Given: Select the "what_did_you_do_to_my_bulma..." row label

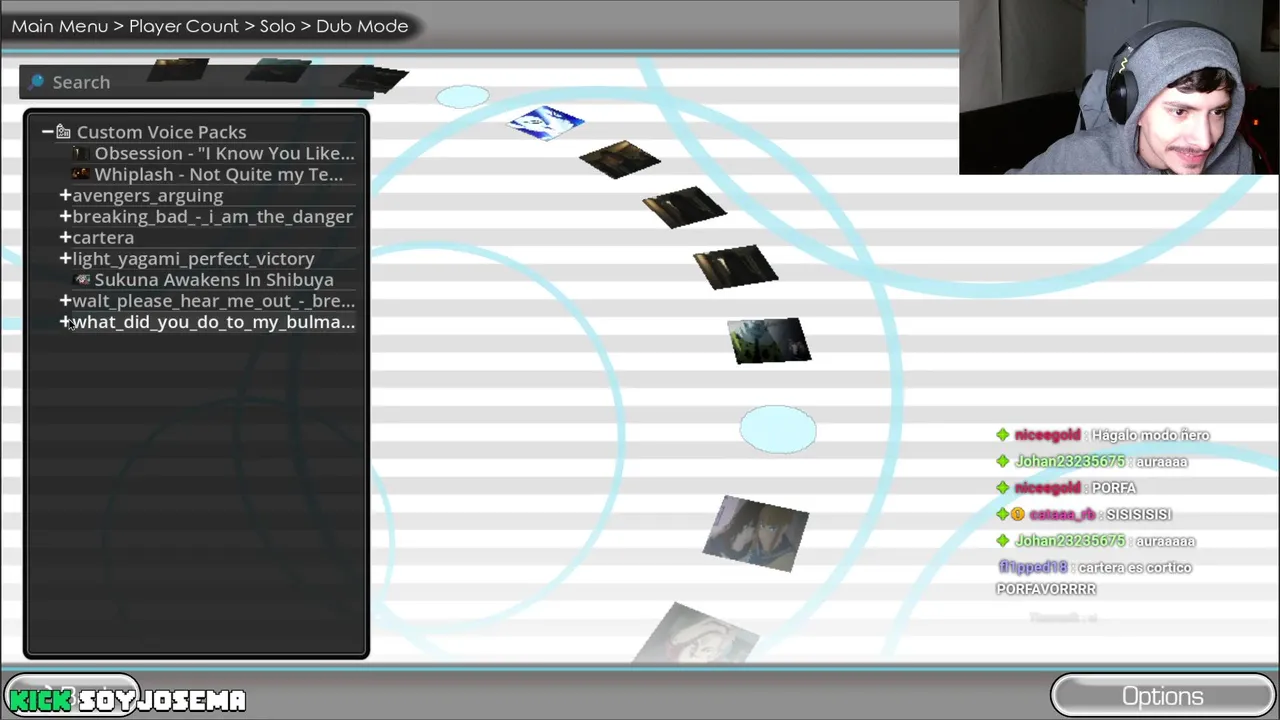Looking at the screenshot, I should pos(213,322).
